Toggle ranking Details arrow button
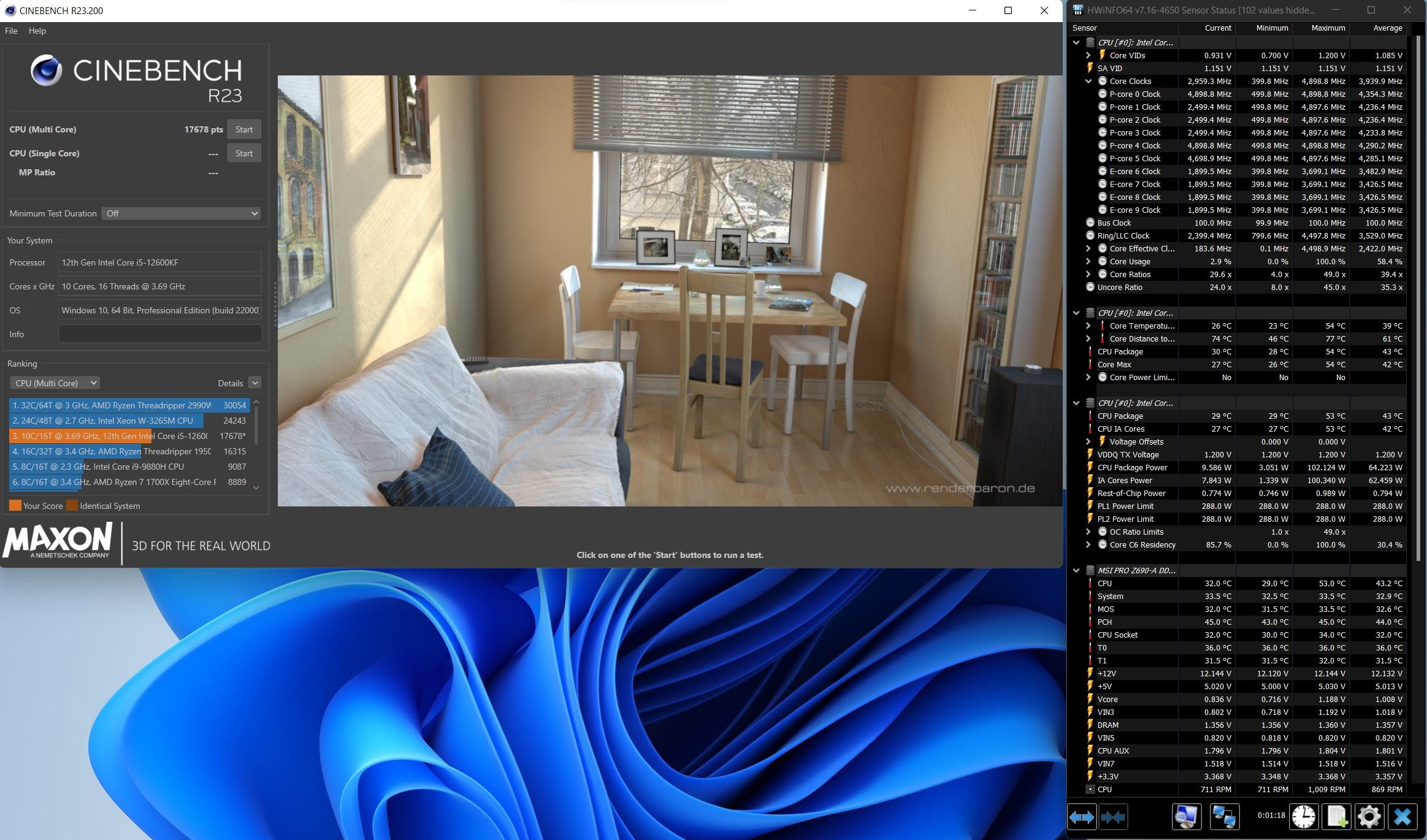The height and width of the screenshot is (840, 1427). point(255,383)
